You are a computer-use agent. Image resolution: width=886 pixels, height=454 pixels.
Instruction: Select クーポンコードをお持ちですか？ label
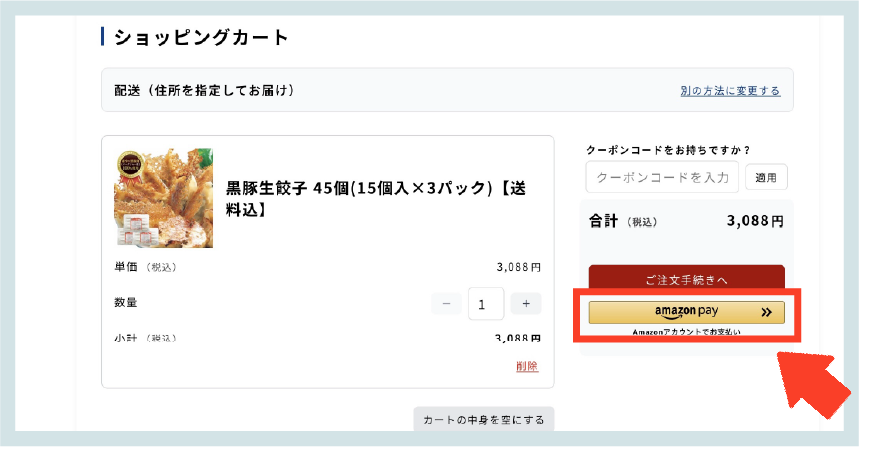click(x=668, y=150)
